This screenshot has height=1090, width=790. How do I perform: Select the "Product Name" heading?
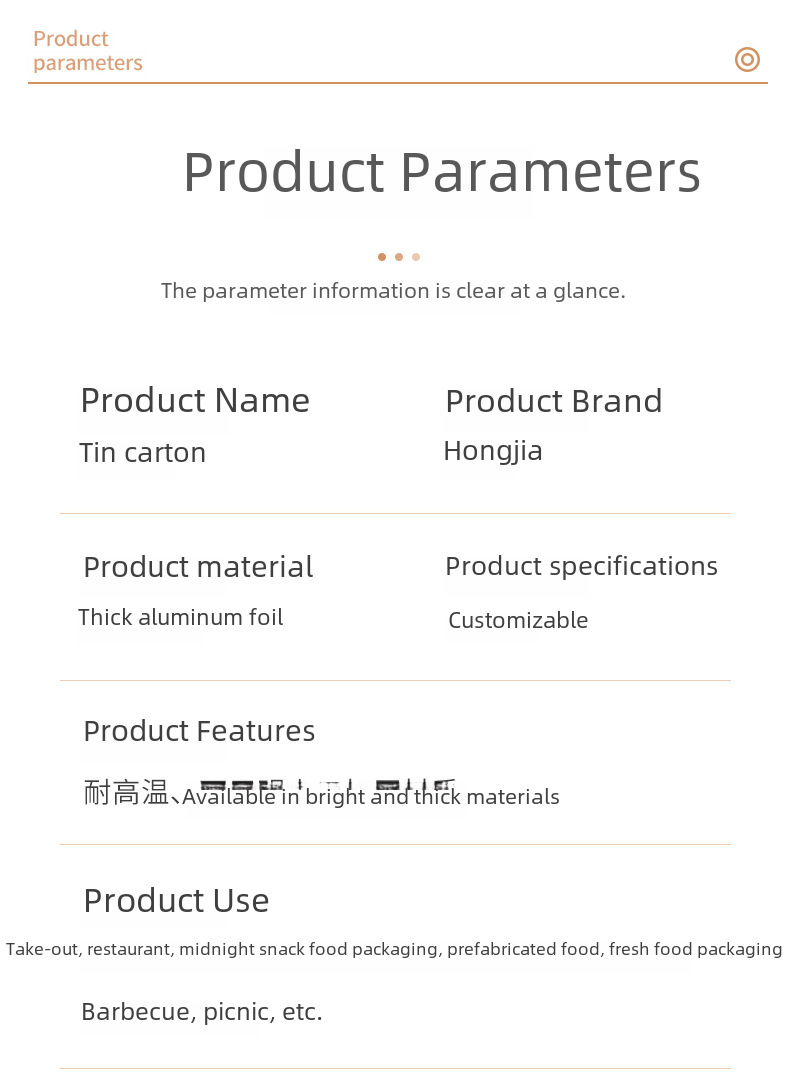point(195,401)
